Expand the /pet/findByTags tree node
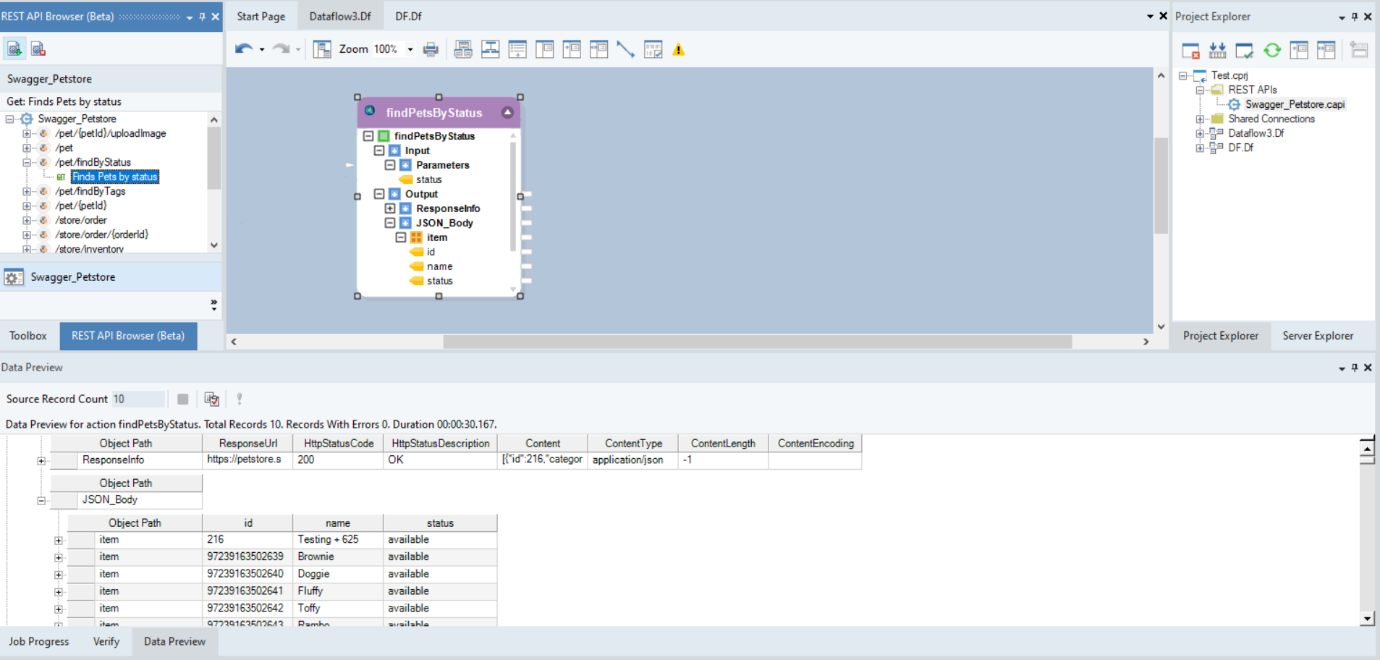The width and height of the screenshot is (1380, 660). pyautogui.click(x=28, y=190)
